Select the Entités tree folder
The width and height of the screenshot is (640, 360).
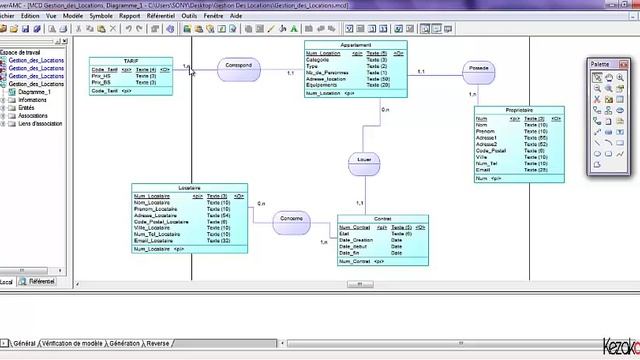tap(26, 108)
